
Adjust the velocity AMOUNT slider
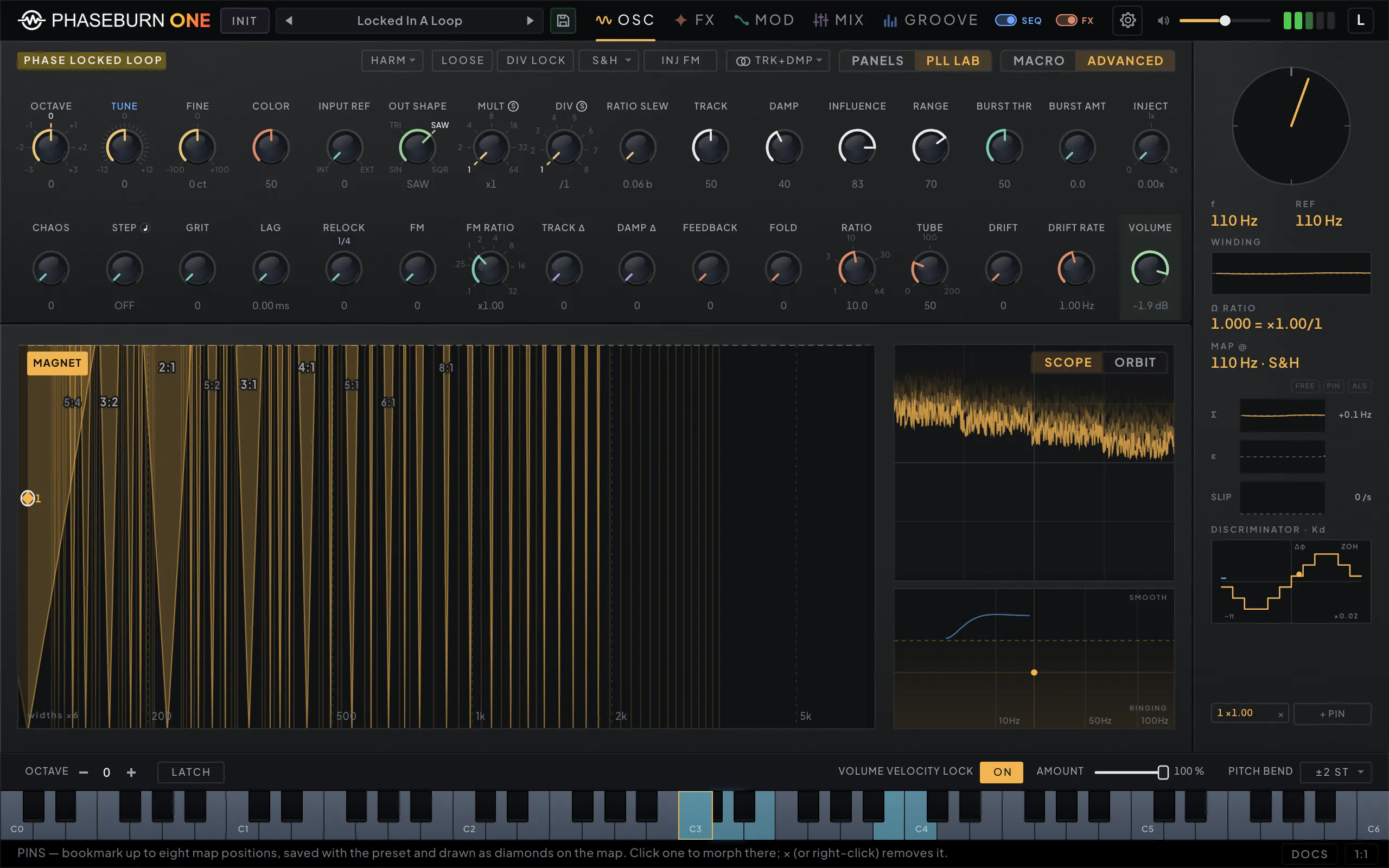(1131, 772)
